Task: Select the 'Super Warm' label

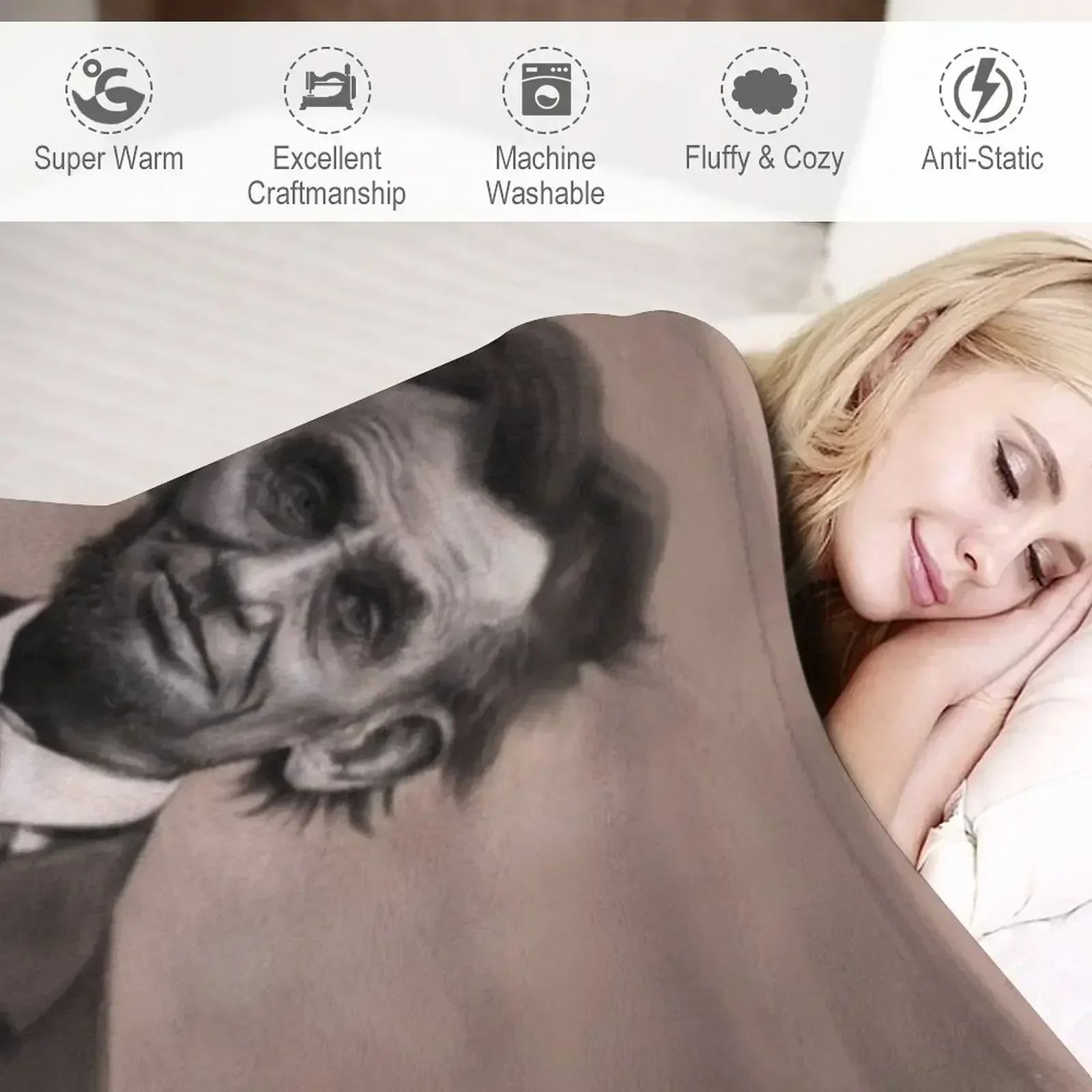Action: click(x=109, y=158)
